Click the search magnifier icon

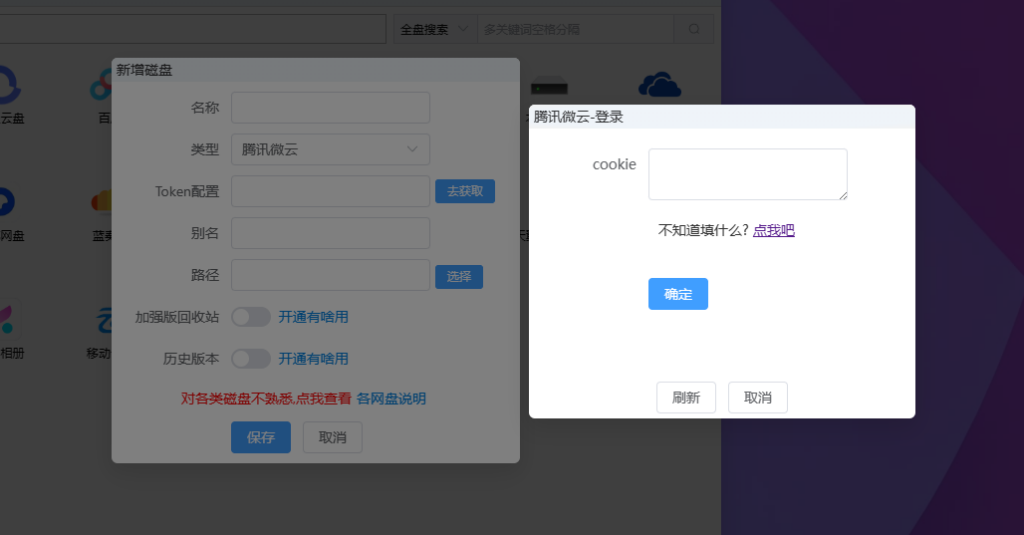tap(694, 29)
